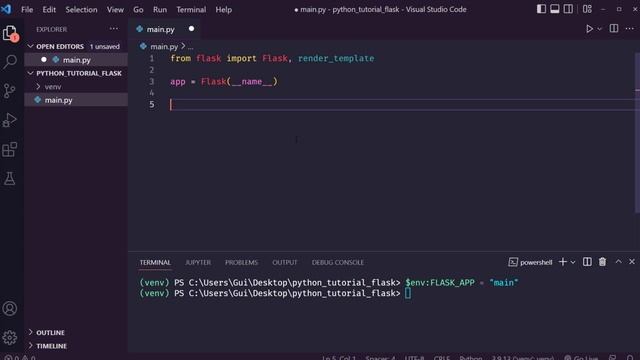Click the Python language mode in status bar
Image resolution: width=640 pixels, height=360 pixels.
tap(471, 358)
